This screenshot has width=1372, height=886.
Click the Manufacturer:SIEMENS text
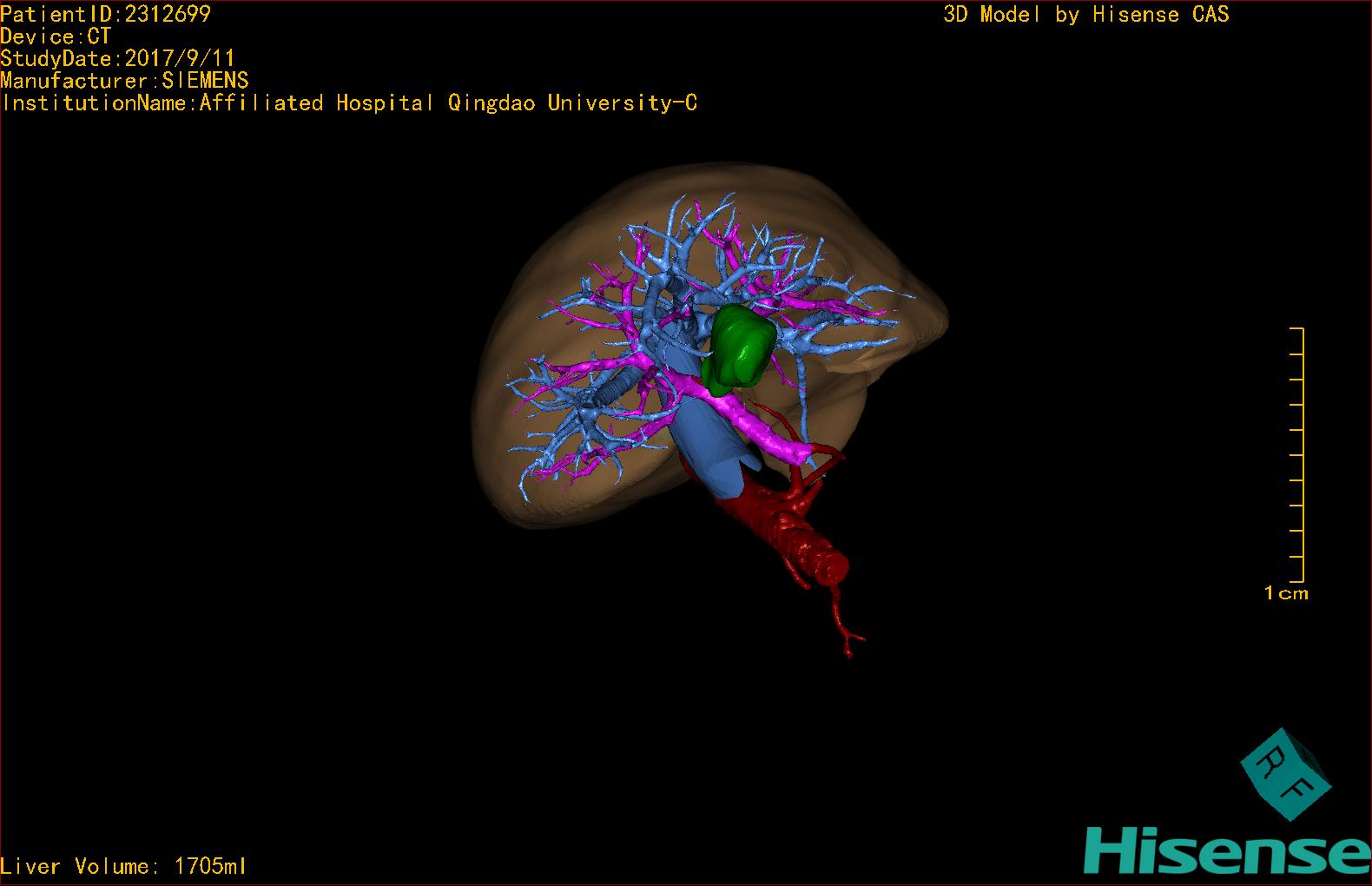[124, 81]
